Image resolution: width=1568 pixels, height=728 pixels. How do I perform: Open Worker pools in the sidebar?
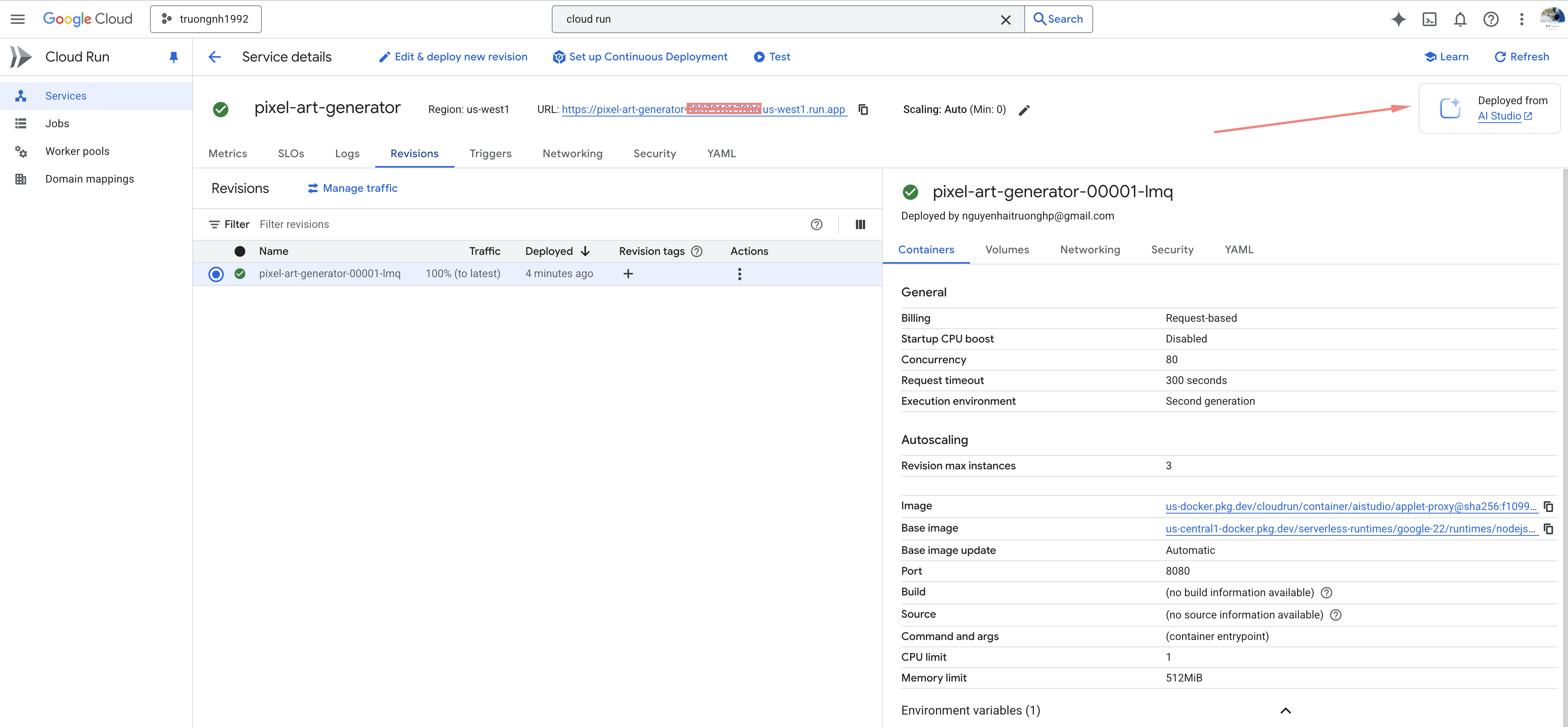[x=96, y=151]
